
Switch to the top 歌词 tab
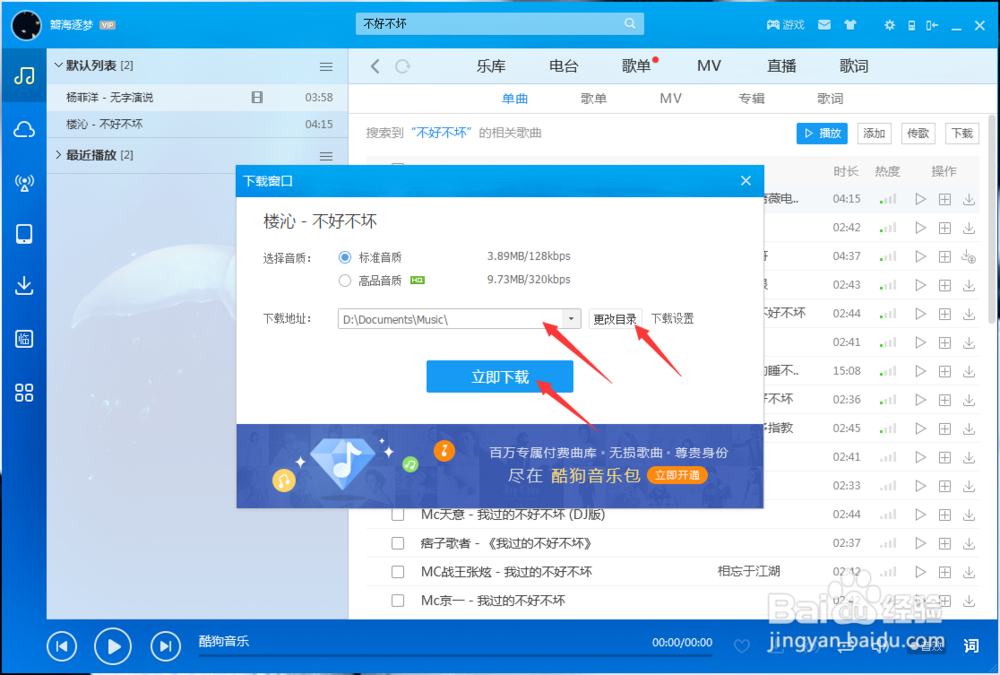(853, 66)
